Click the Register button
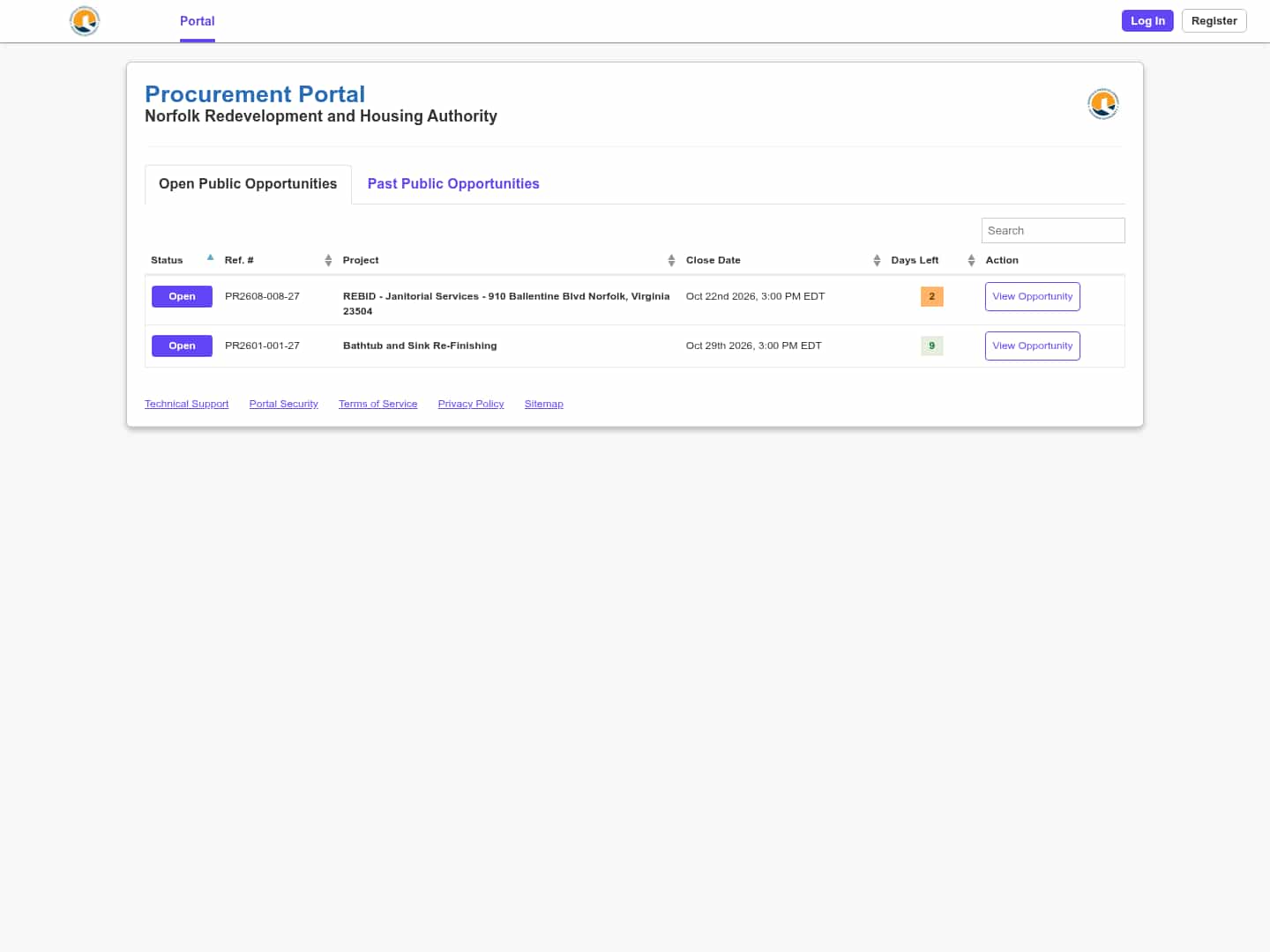The image size is (1270, 952). (1214, 21)
